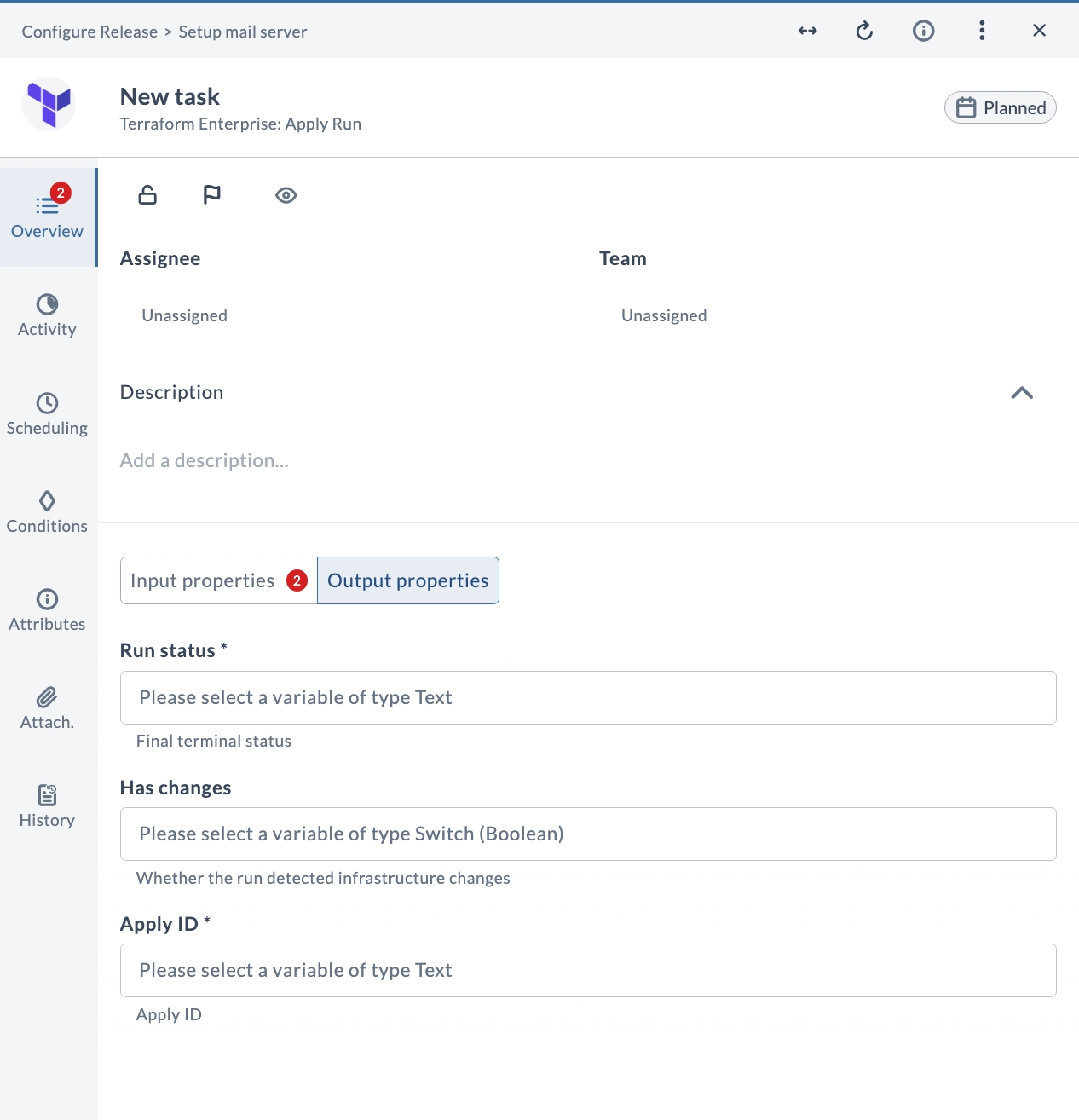Click the Terraform Enterprise: Apply Run subtitle
The width and height of the screenshot is (1079, 1120).
coord(240,124)
